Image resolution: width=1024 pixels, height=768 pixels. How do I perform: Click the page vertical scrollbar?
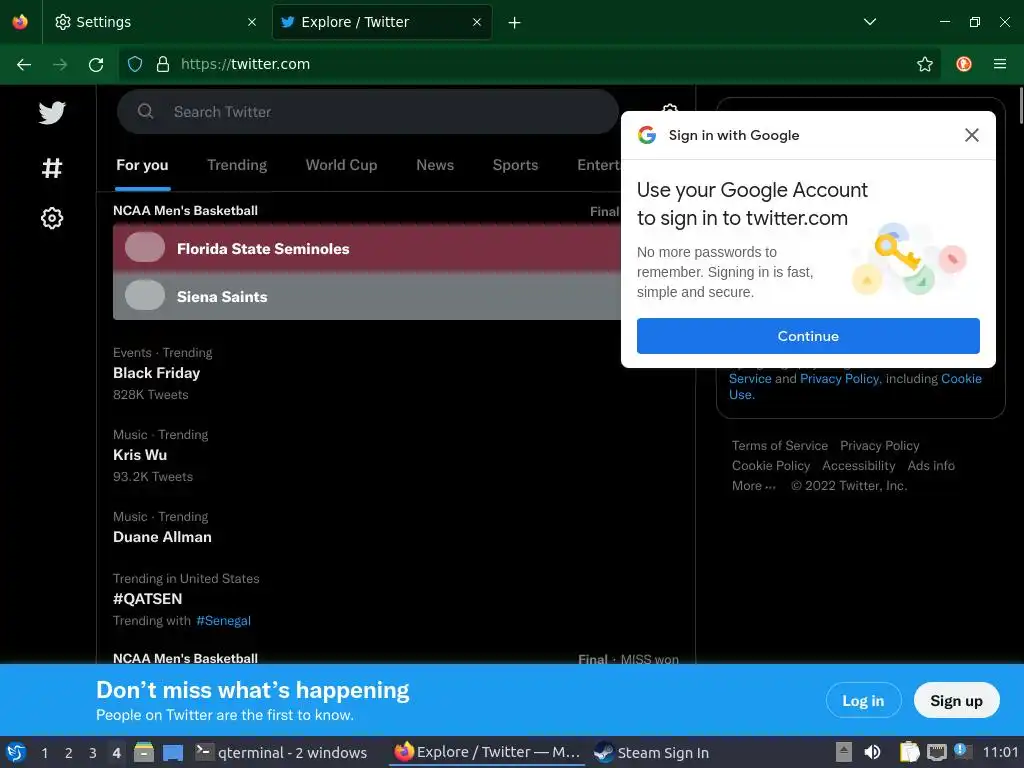(x=1020, y=104)
